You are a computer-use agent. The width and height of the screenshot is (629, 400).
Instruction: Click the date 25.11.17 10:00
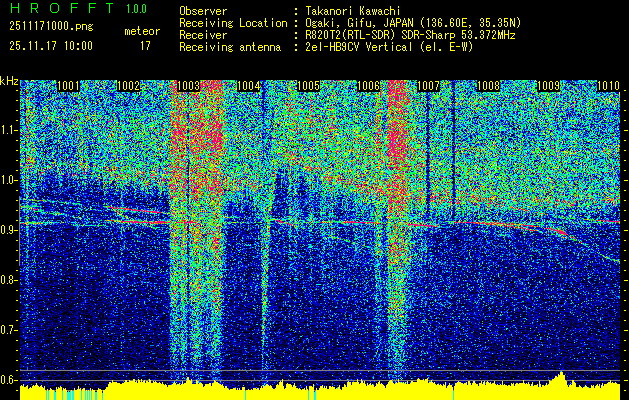coord(51,46)
